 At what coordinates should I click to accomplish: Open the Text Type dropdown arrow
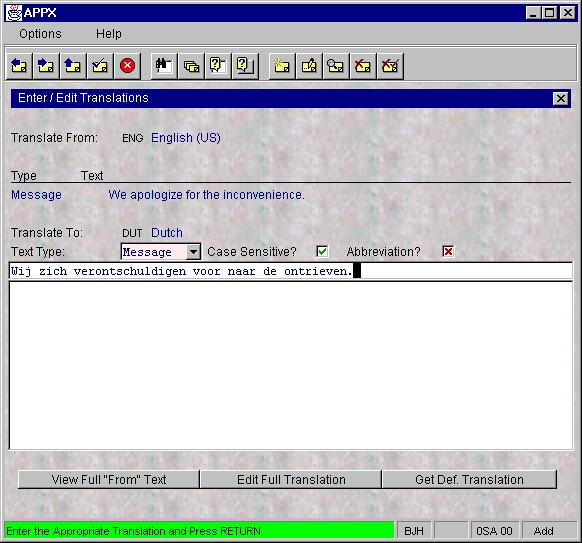click(x=193, y=252)
